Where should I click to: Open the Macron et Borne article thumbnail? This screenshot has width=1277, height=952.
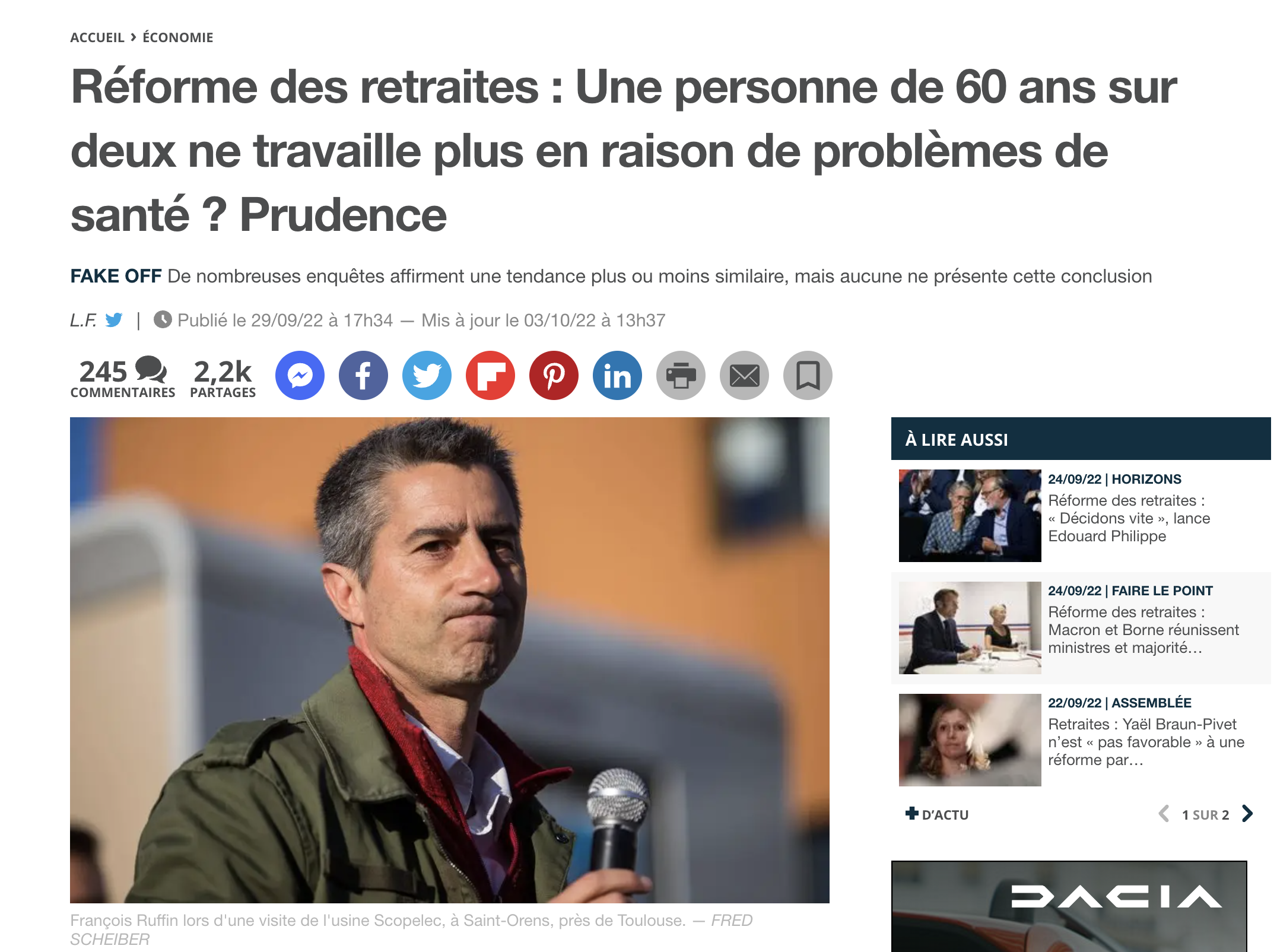(970, 628)
